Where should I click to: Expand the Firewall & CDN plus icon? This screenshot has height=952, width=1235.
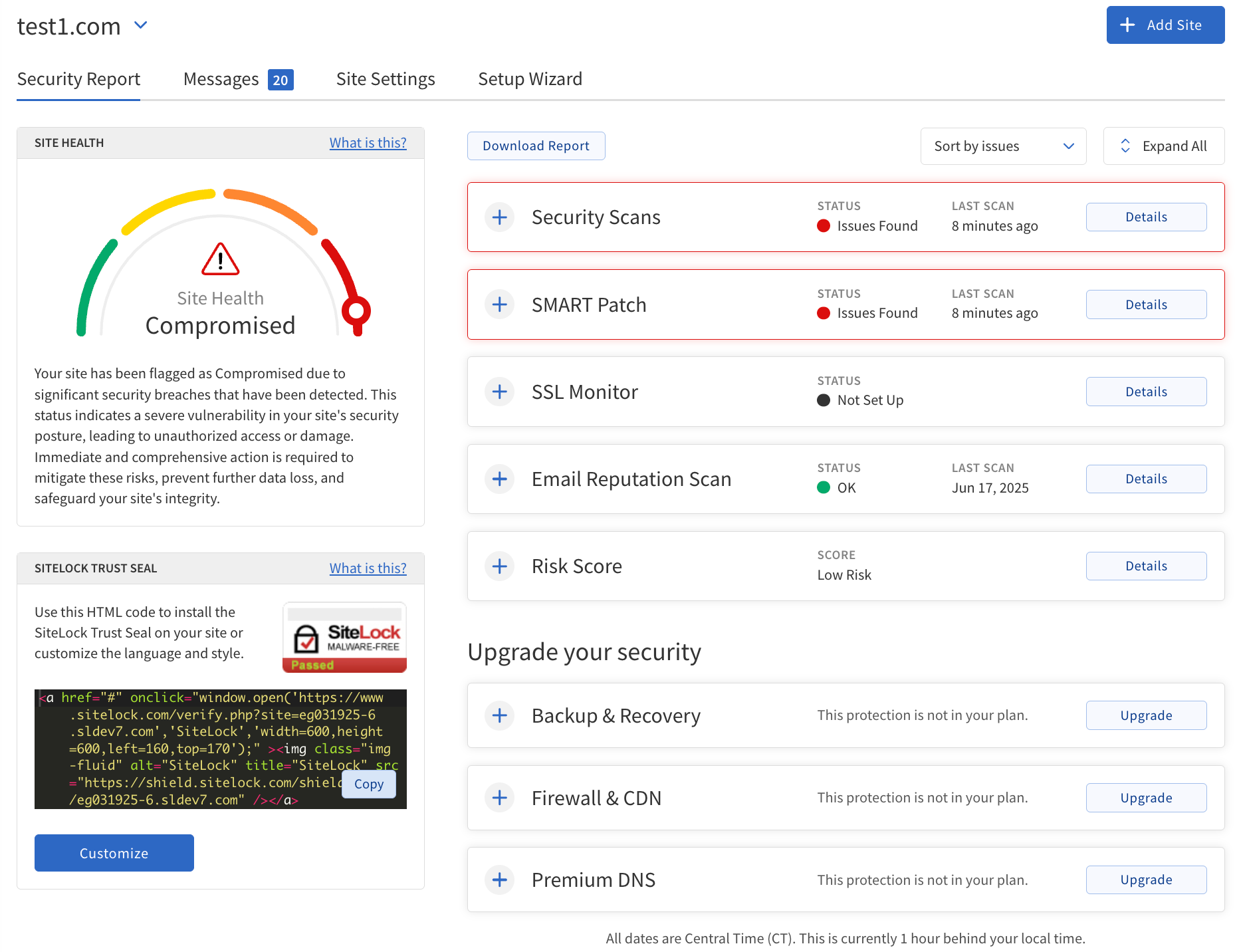point(500,798)
